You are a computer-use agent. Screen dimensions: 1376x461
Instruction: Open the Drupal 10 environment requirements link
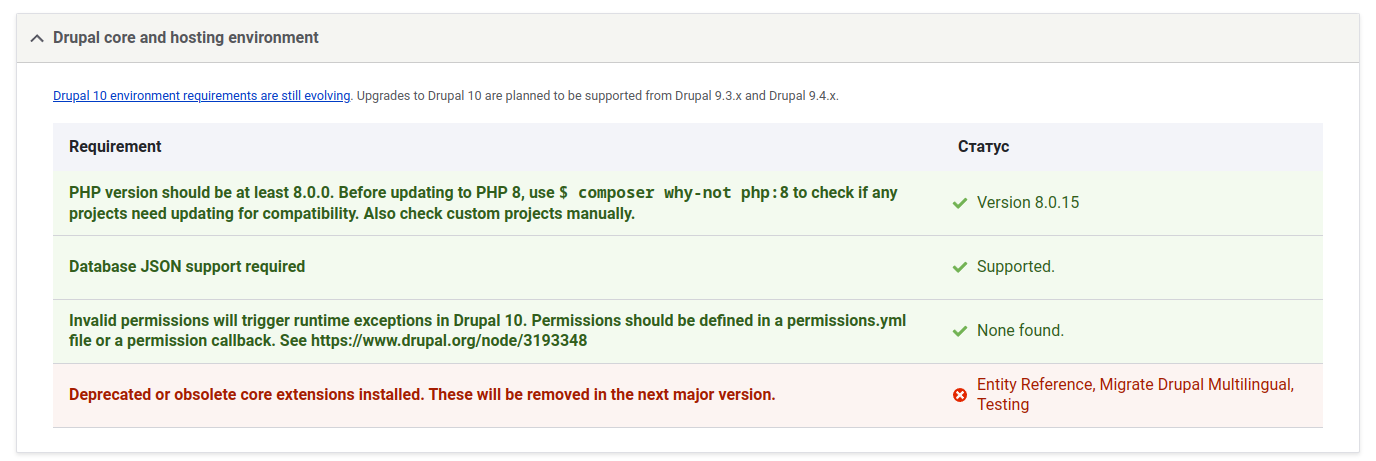[x=201, y=96]
